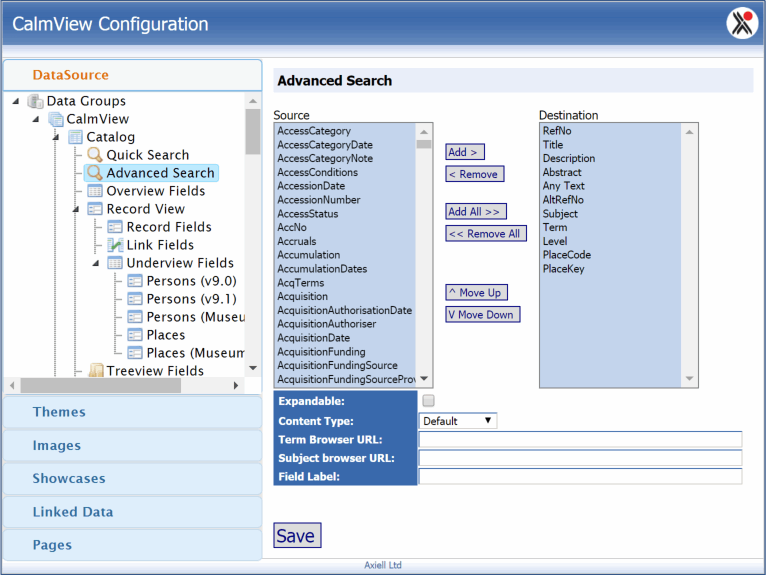Select AcquisitionDate in Source list
Viewport: 766px width, 575px height.
click(314, 338)
